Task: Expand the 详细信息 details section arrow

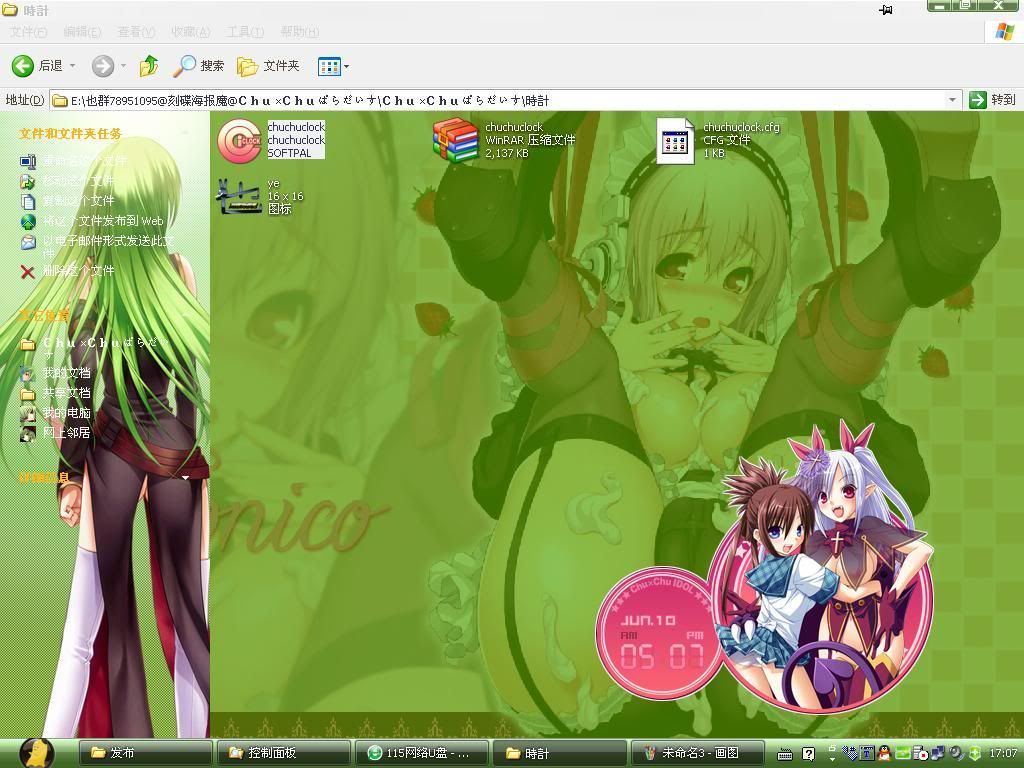Action: tap(185, 478)
